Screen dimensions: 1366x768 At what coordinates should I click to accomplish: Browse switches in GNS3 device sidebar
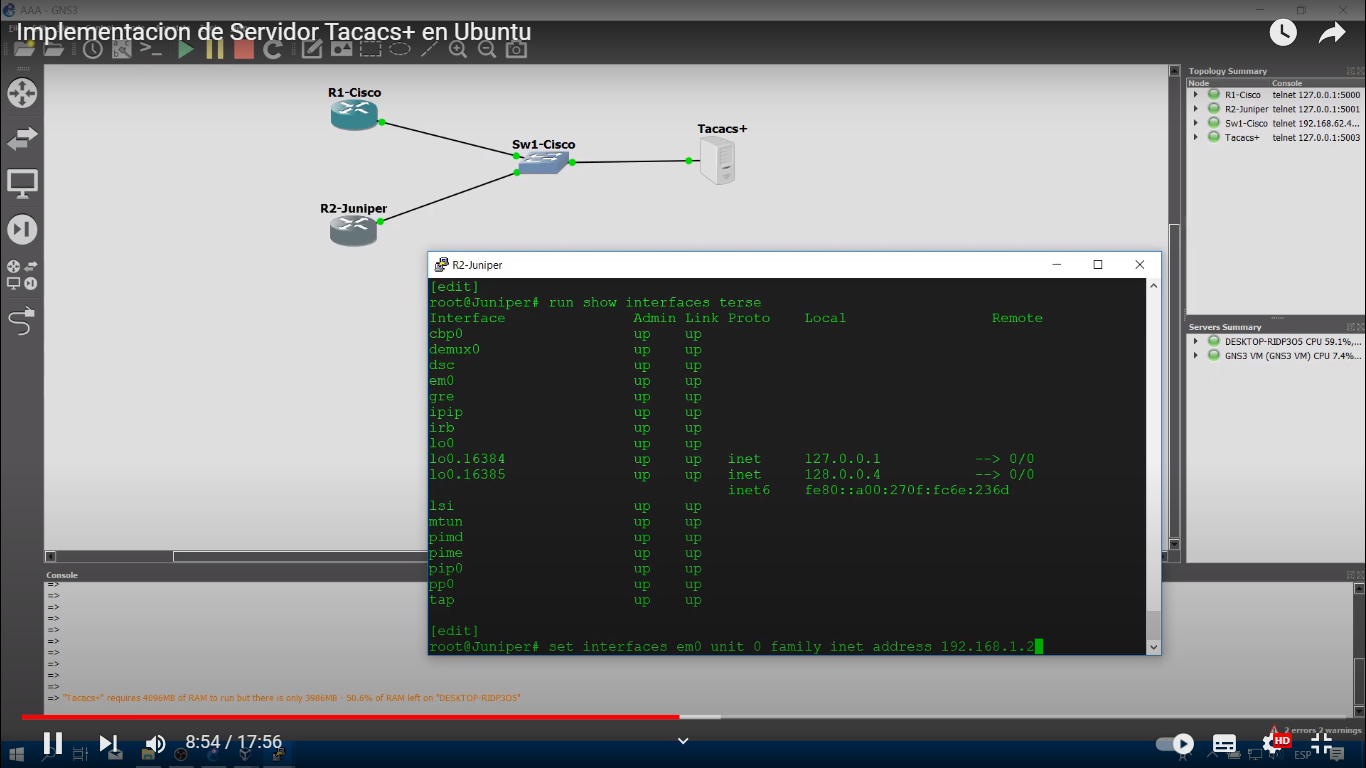point(22,139)
